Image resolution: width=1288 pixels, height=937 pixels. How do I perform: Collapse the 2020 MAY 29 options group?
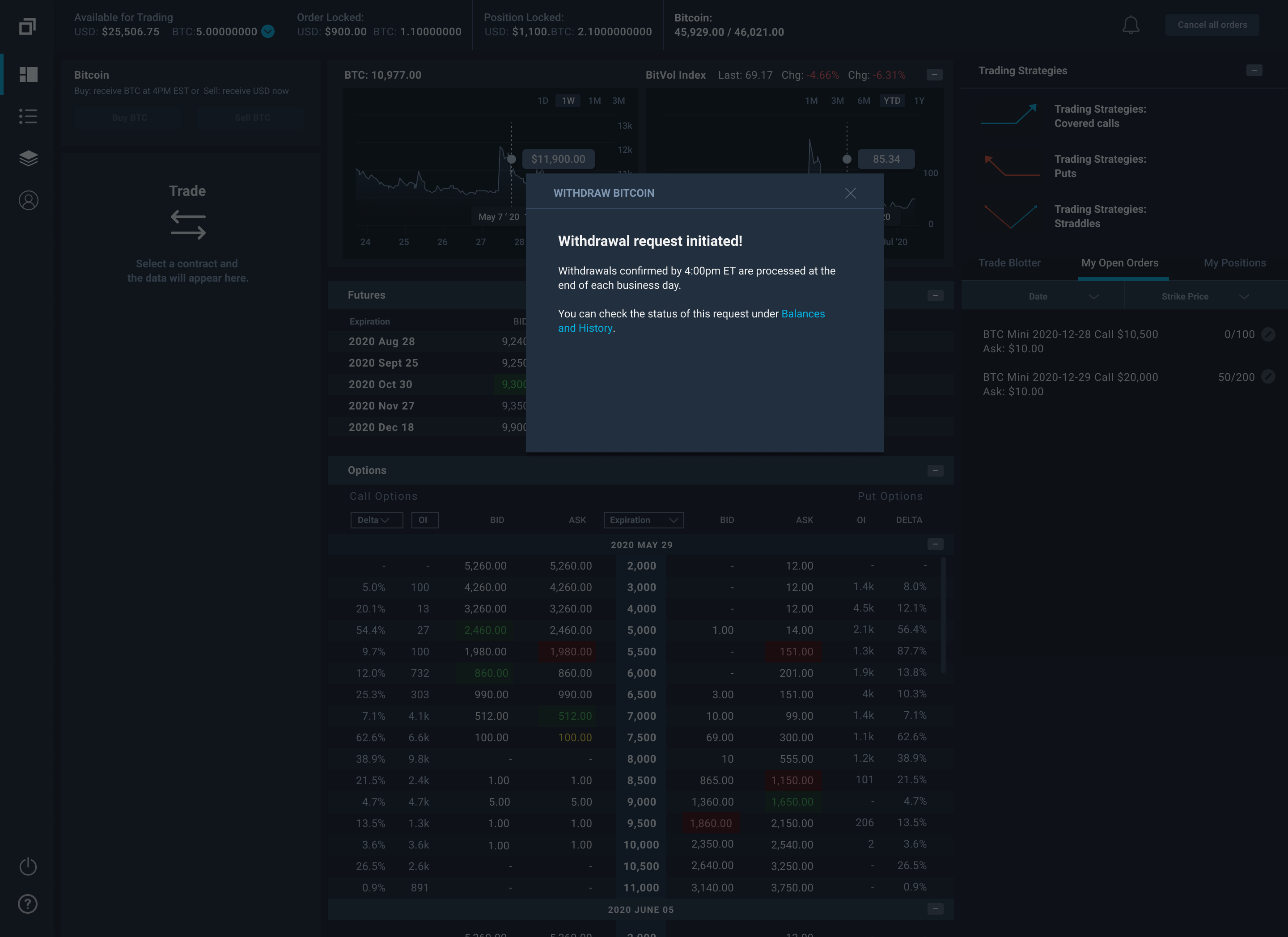click(935, 544)
